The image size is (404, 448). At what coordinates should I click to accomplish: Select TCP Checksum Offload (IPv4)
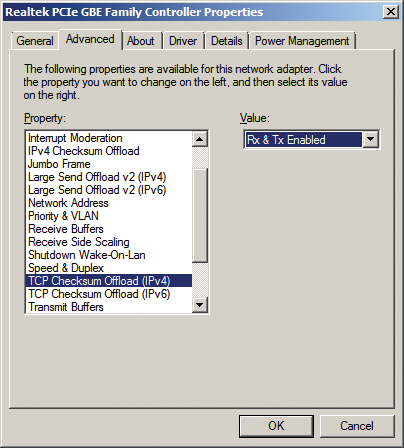coord(108,281)
